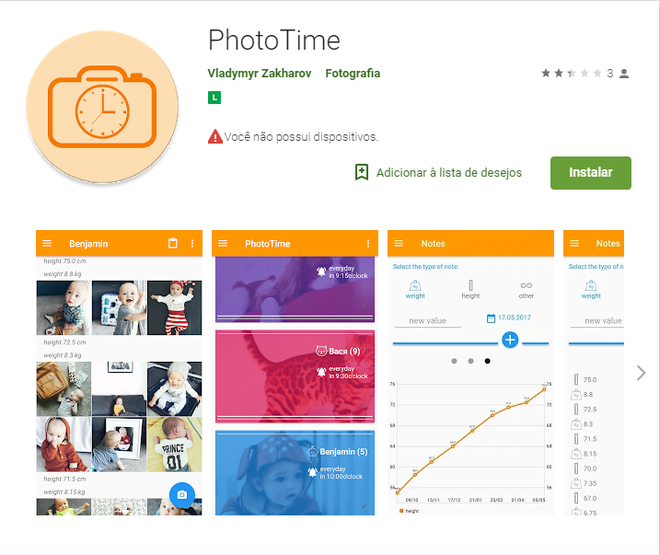
Task: Click the red warning triangle icon
Action: tap(215, 136)
